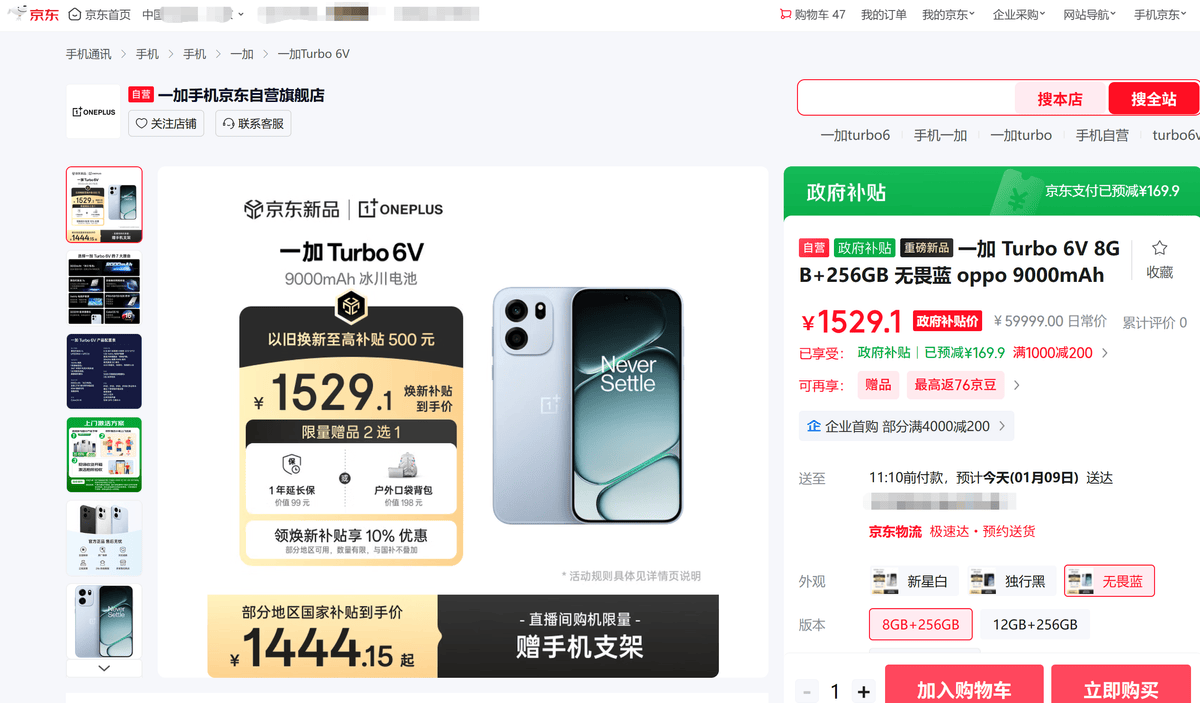1200x703 pixels.
Task: Click the OnePlus store logo
Action: (93, 112)
